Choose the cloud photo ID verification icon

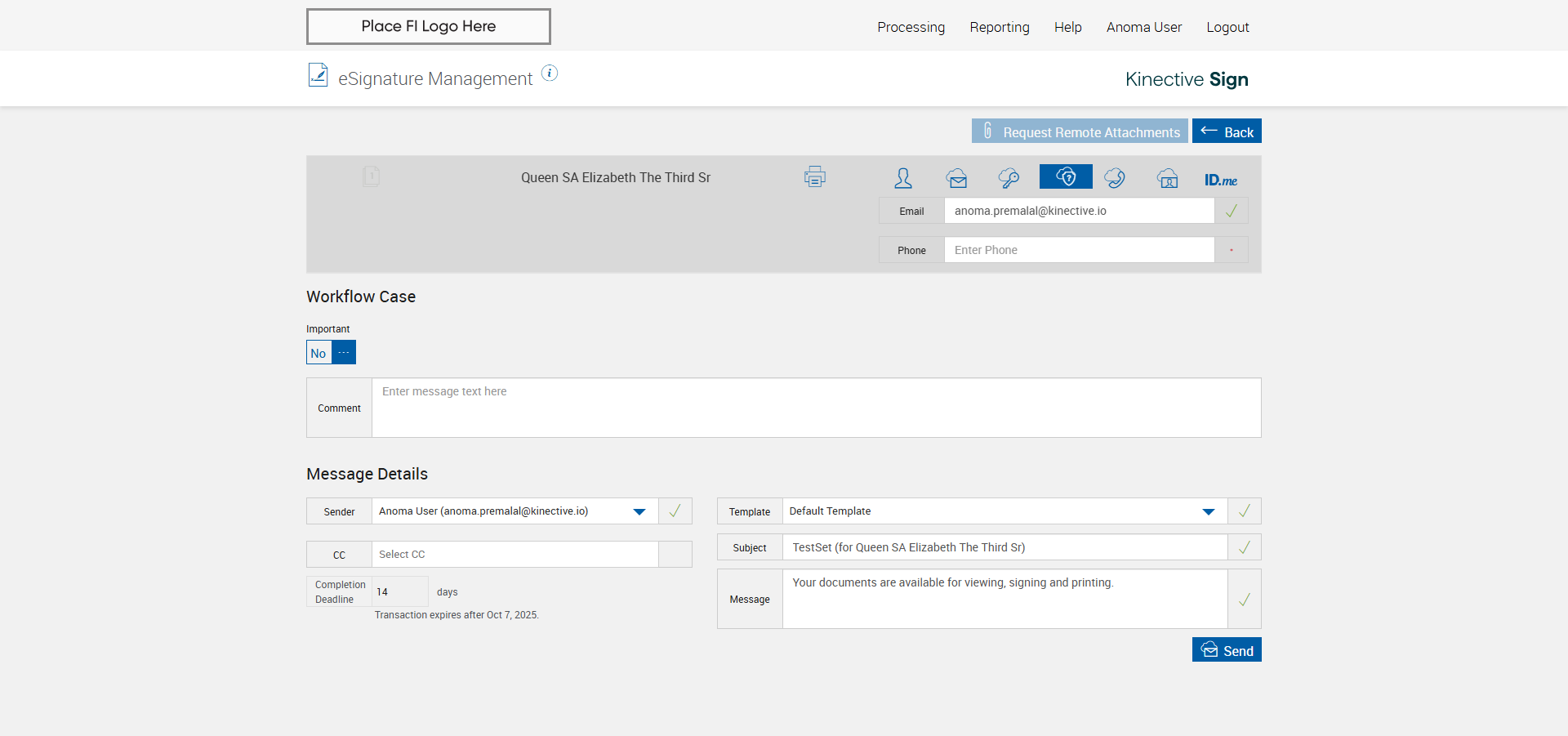click(1168, 178)
